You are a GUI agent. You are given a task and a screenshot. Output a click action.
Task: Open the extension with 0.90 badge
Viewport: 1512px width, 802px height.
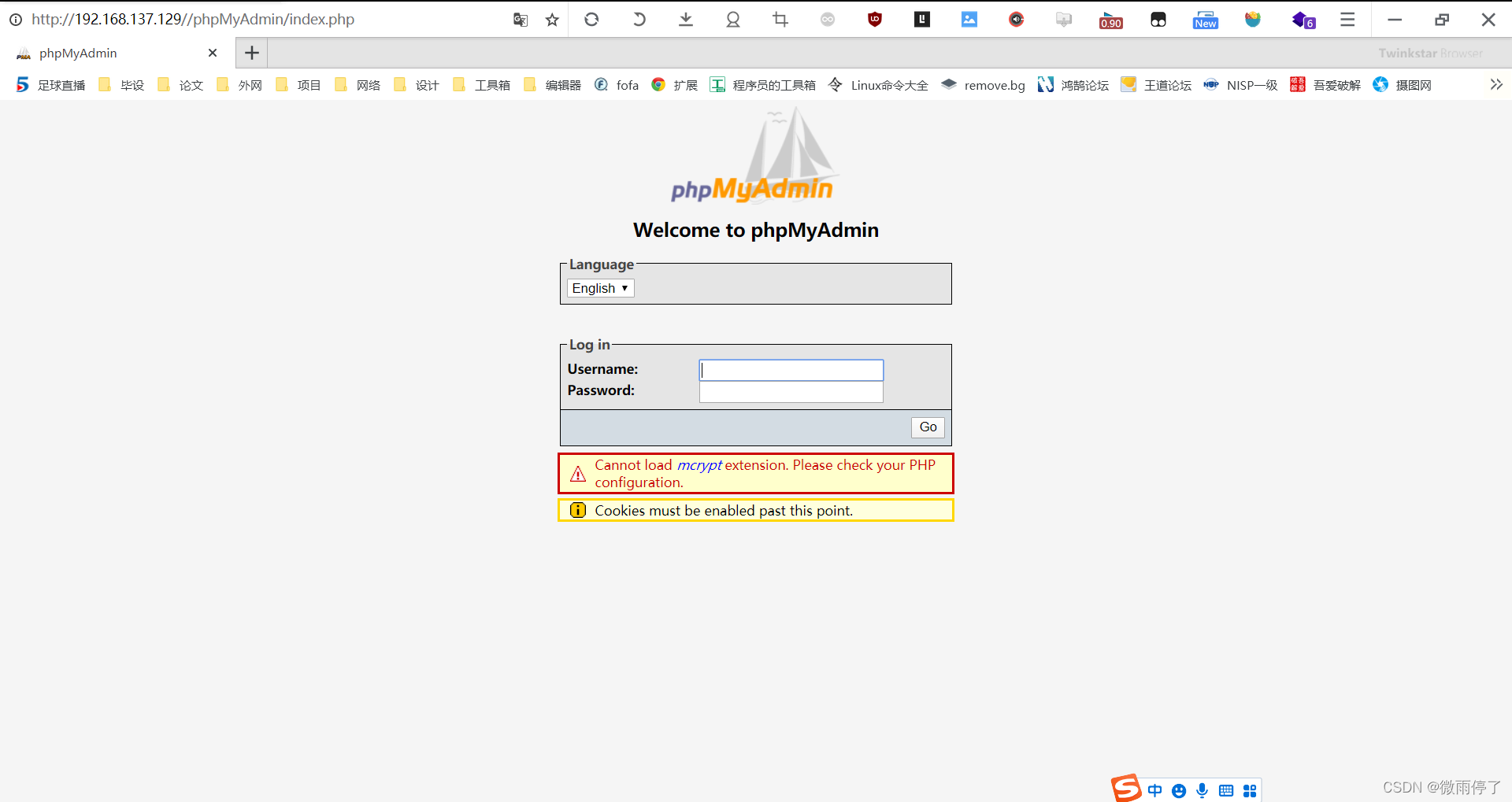[x=1111, y=20]
